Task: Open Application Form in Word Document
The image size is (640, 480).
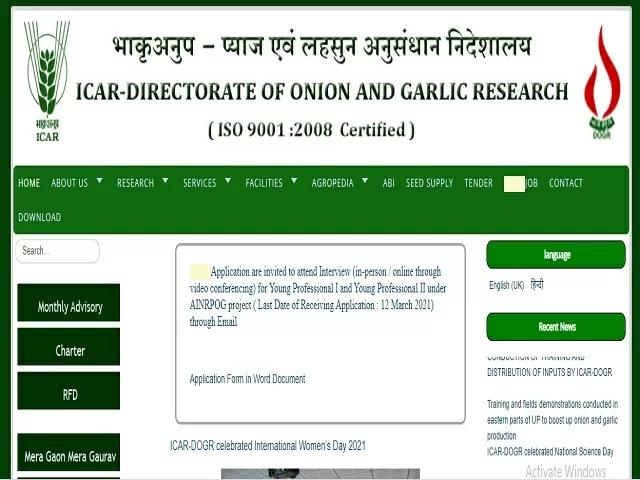Action: [247, 379]
